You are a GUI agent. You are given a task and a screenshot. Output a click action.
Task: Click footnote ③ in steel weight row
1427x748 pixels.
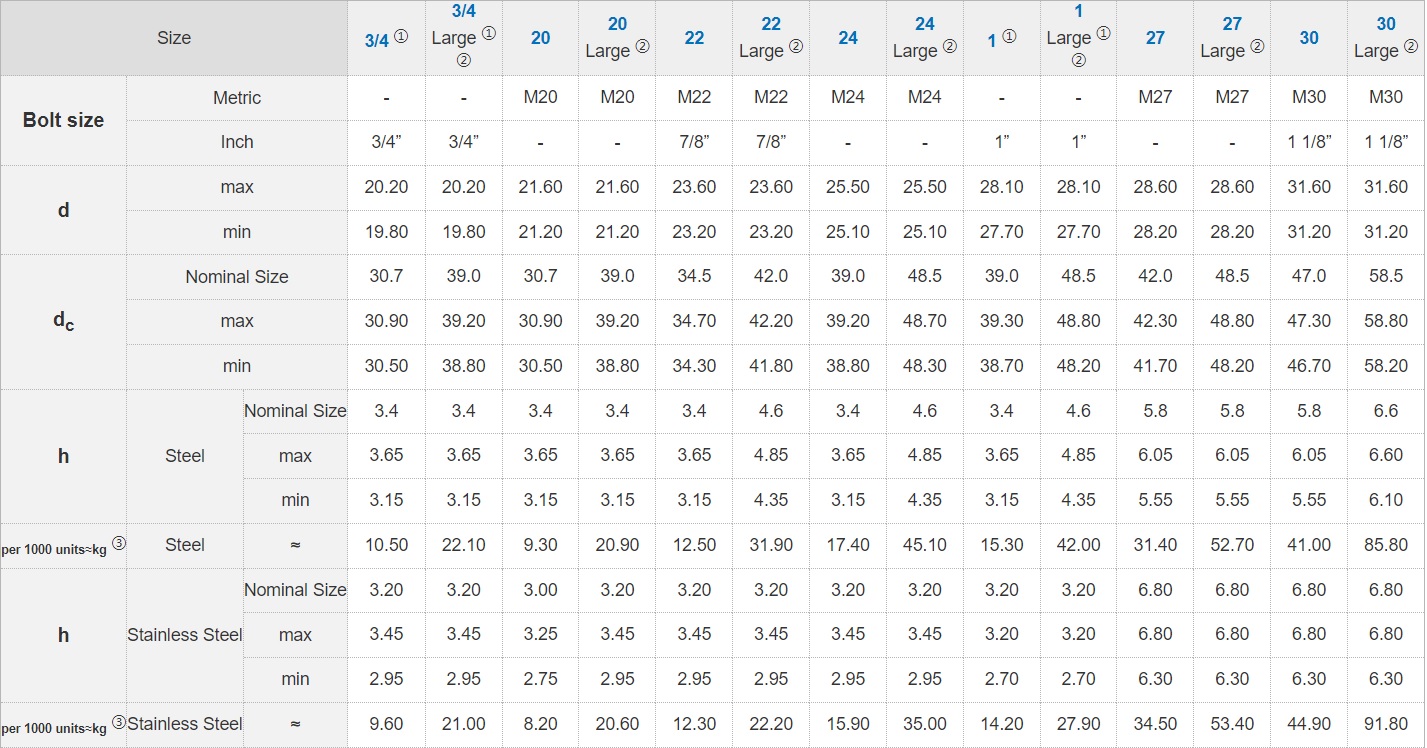(x=119, y=543)
